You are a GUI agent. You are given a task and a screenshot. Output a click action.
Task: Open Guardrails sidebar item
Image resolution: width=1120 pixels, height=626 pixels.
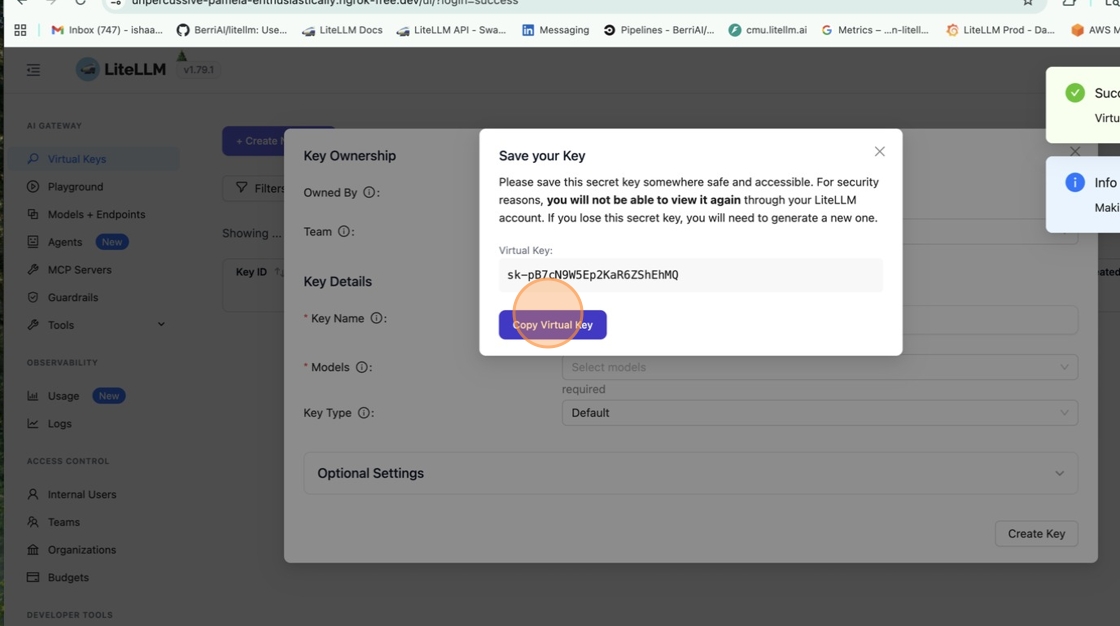(x=72, y=297)
